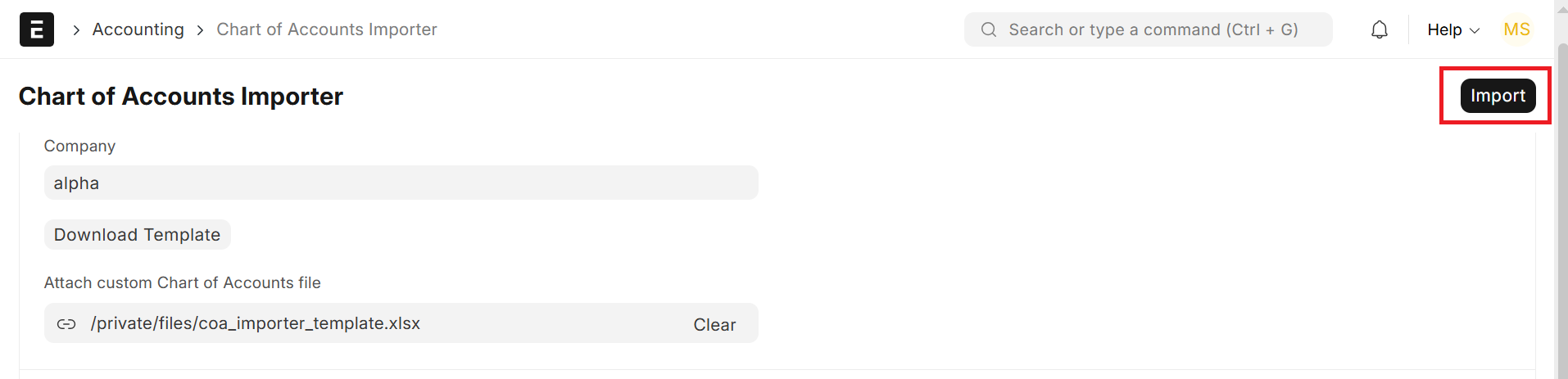Select the Chart of Accounts Importer breadcrumb
The height and width of the screenshot is (379, 1568).
[327, 30]
